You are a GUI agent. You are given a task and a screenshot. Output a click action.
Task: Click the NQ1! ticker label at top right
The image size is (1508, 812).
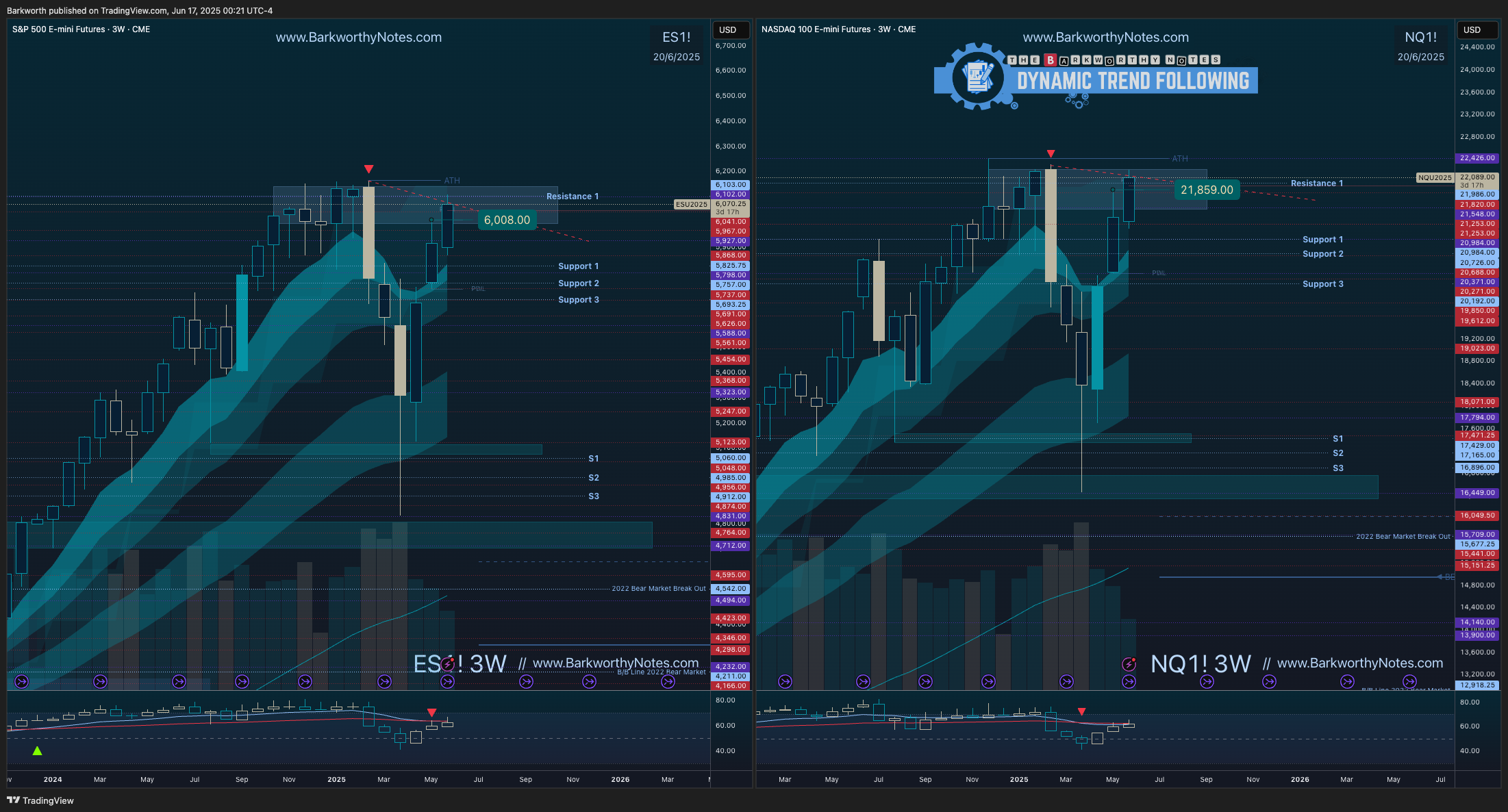pos(1421,38)
